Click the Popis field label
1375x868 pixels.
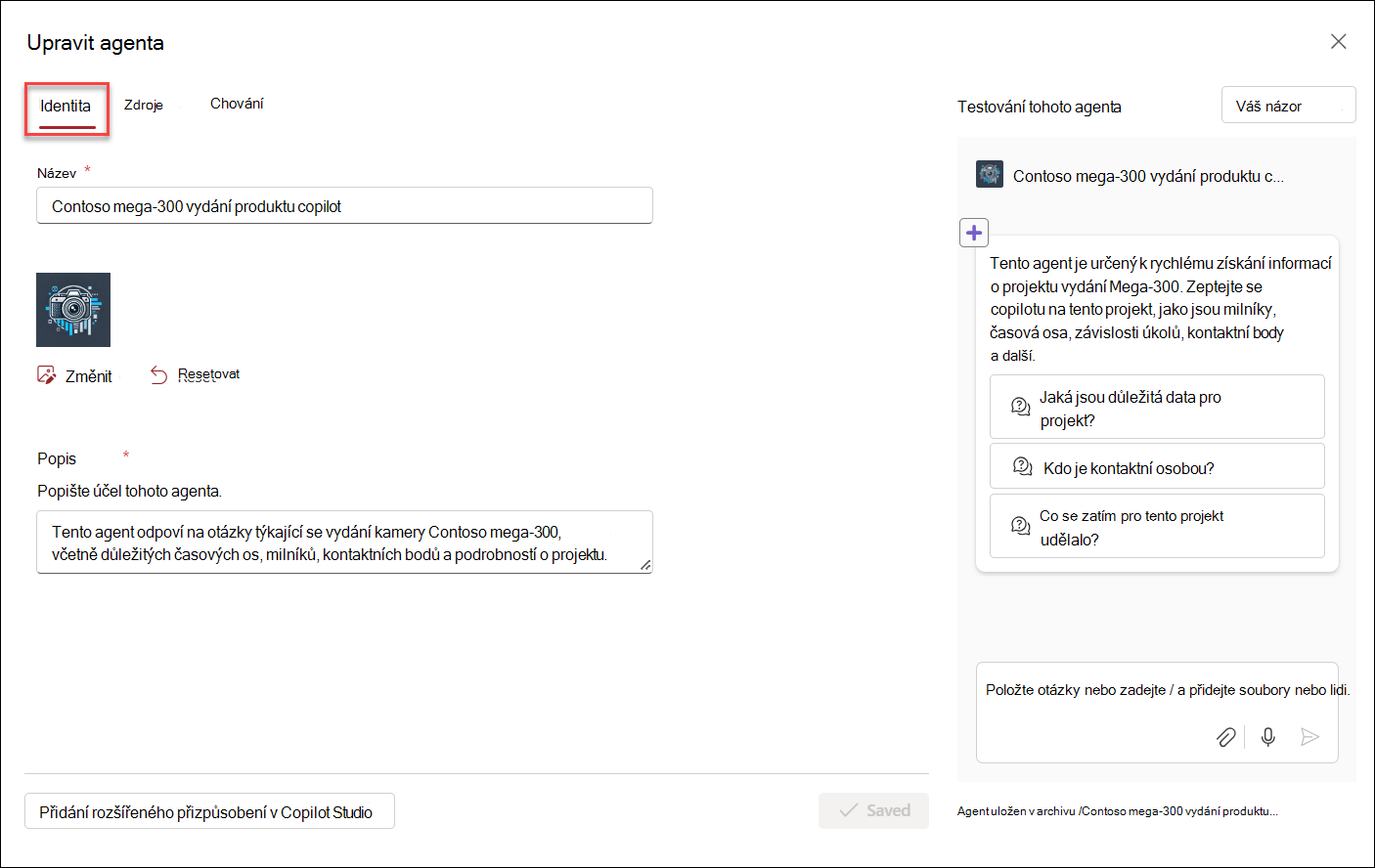click(57, 458)
